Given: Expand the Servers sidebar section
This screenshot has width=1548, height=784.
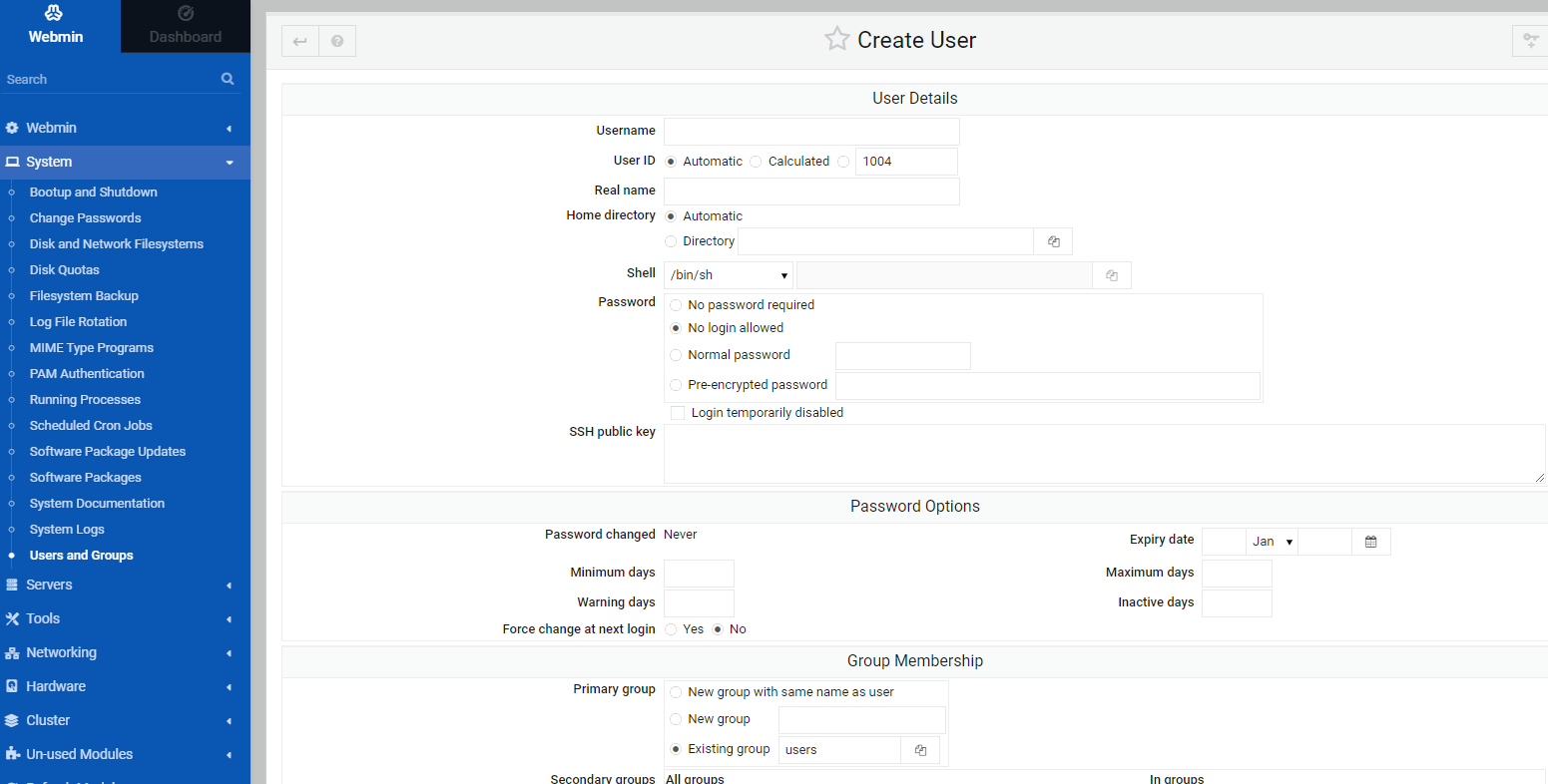Looking at the screenshot, I should [229, 586].
